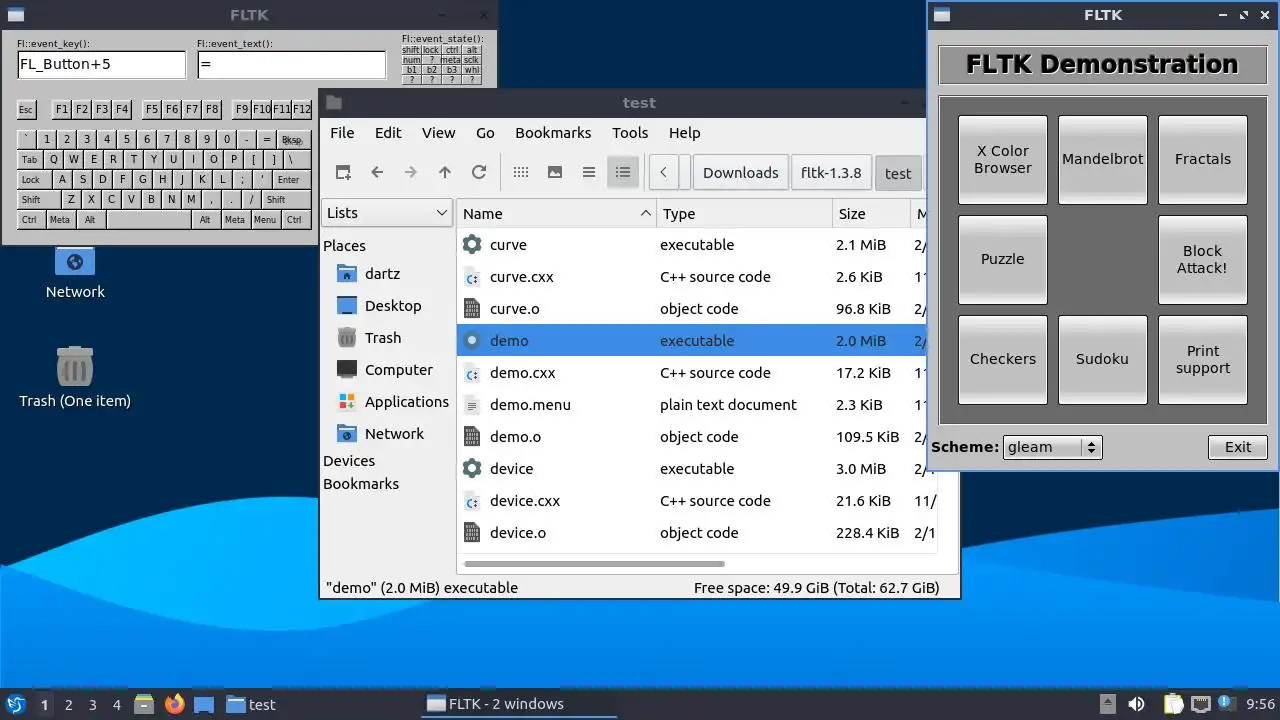
Task: Click the file manager launcher in taskbar
Action: 143,704
